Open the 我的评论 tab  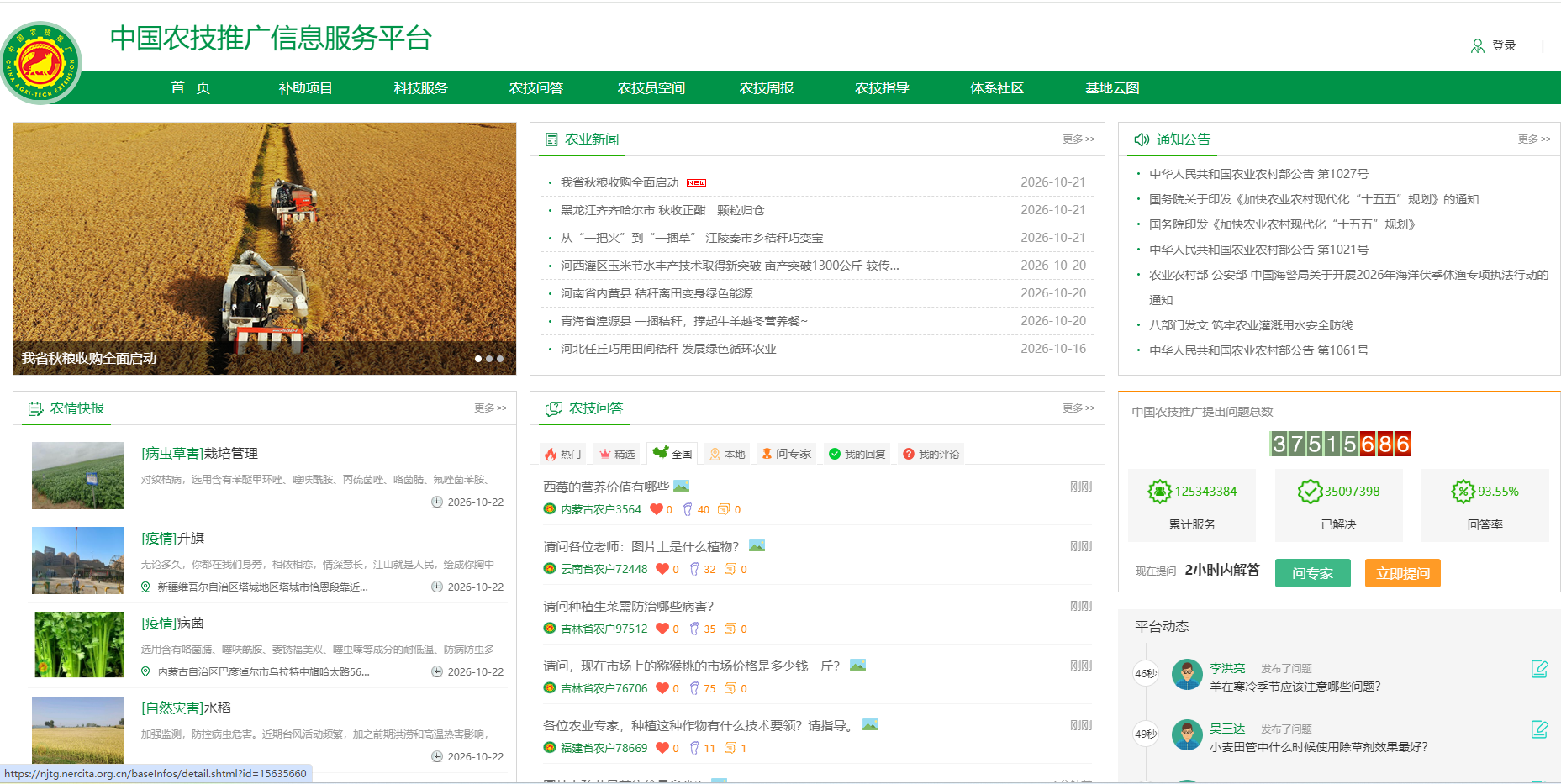[931, 454]
